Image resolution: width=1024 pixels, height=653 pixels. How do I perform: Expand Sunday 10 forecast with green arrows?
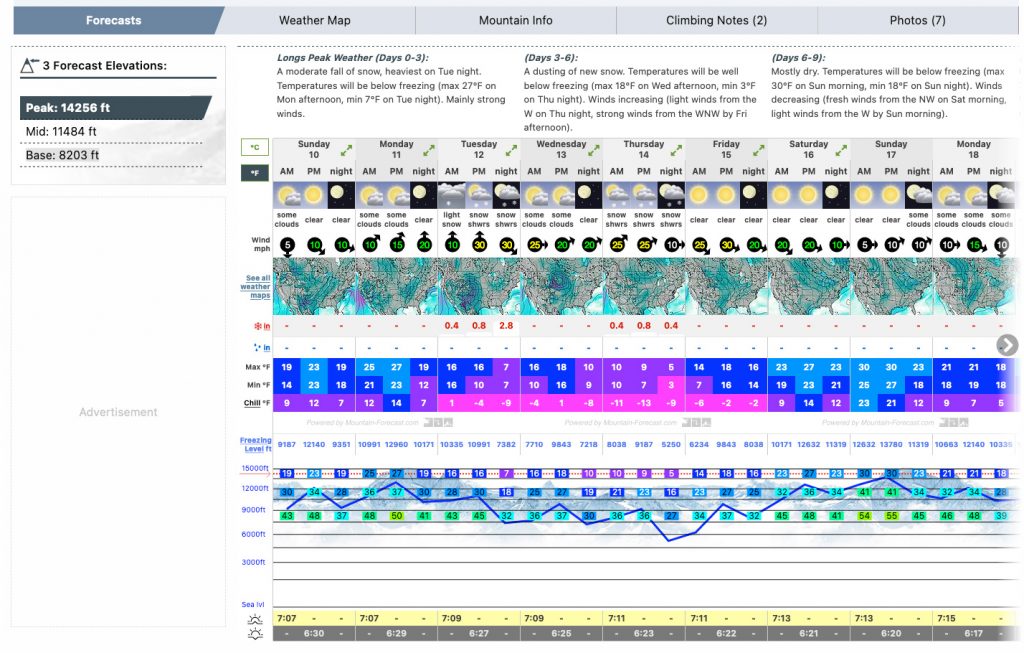pos(346,150)
